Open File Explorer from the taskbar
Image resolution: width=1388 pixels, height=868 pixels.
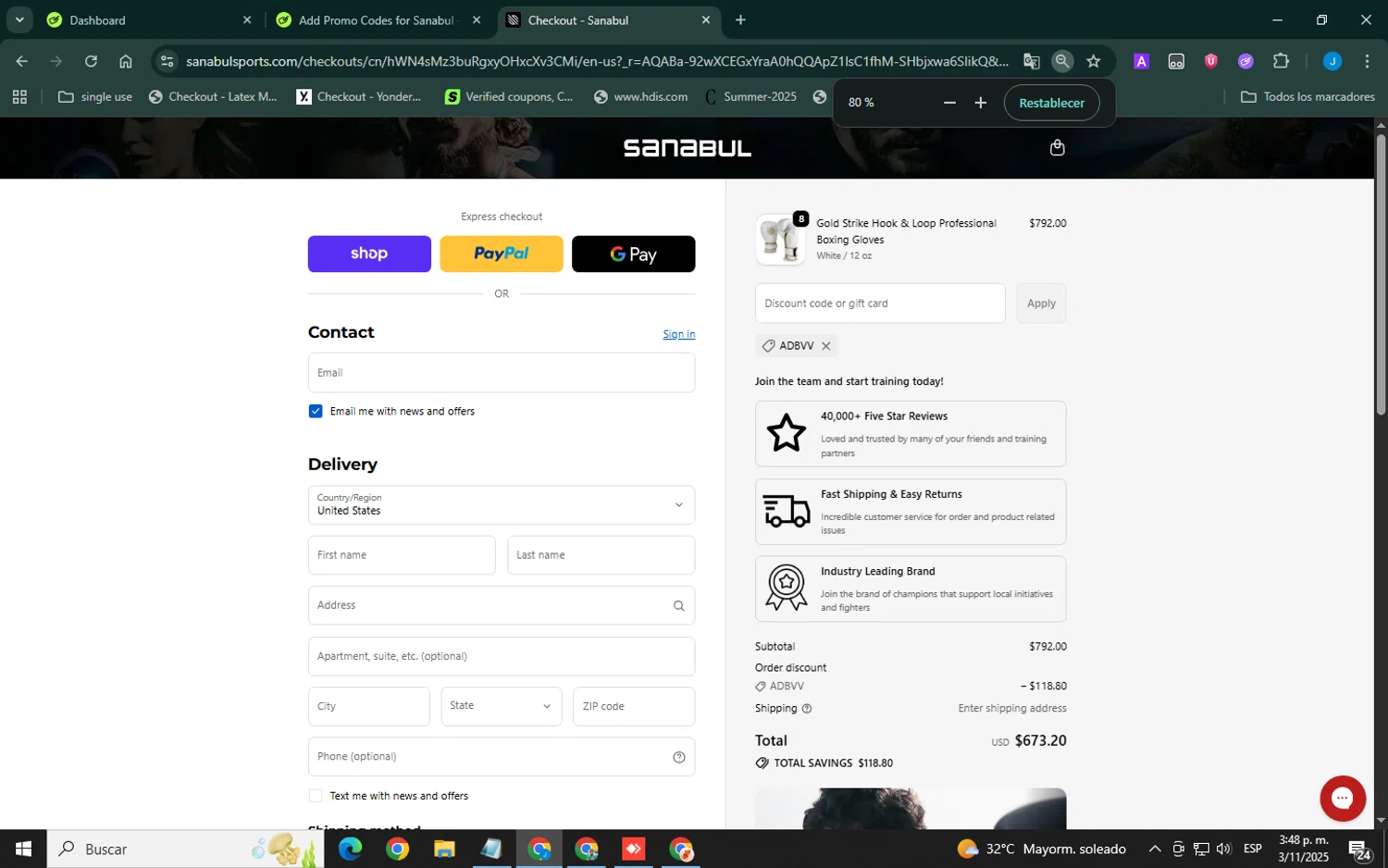point(444,849)
